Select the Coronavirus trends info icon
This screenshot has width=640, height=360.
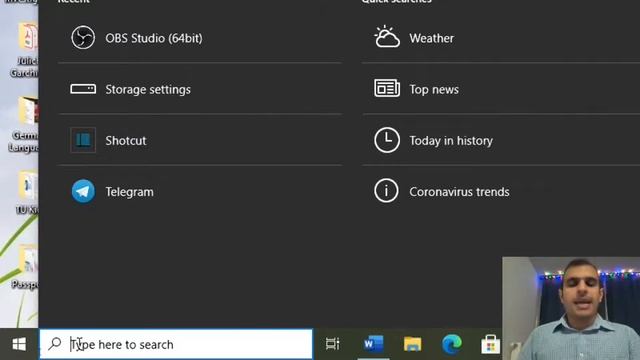[386, 191]
